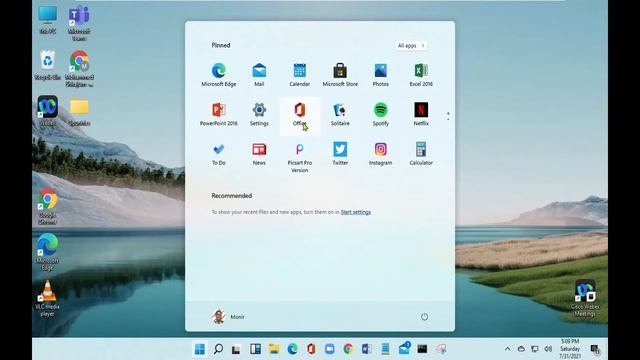The height and width of the screenshot is (360, 640).
Task: Select the yellow folder on desktop
Action: (79, 111)
